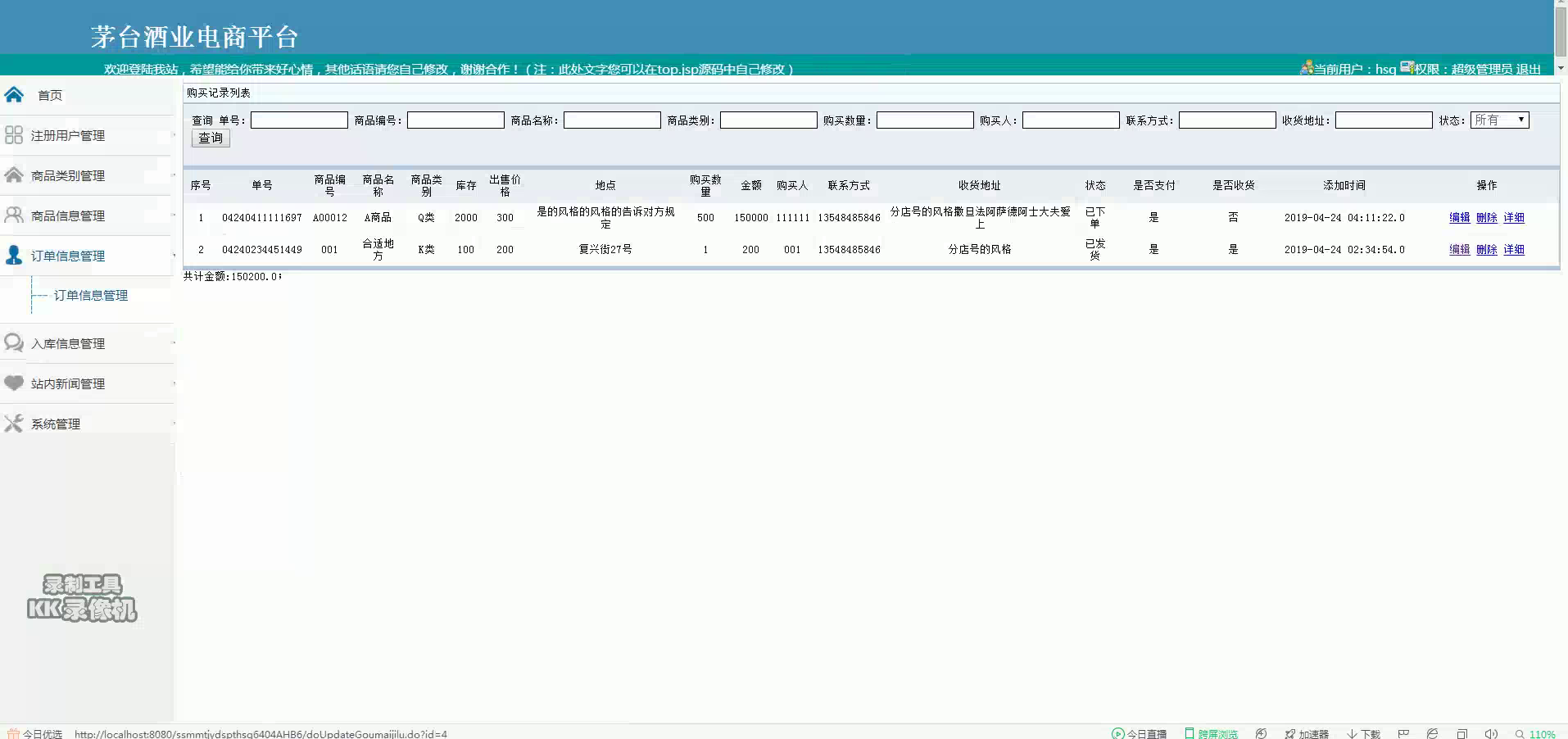The image size is (1568, 739).
Task: Click 删除 for order 04240234451449
Action: point(1486,249)
